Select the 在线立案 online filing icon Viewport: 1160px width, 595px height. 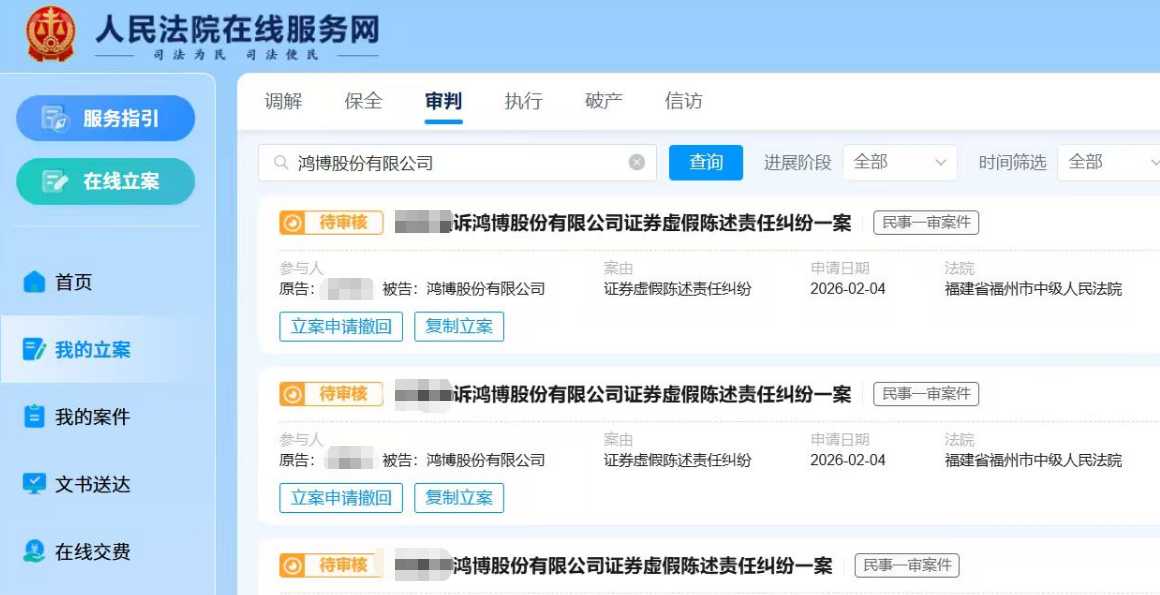click(x=104, y=181)
